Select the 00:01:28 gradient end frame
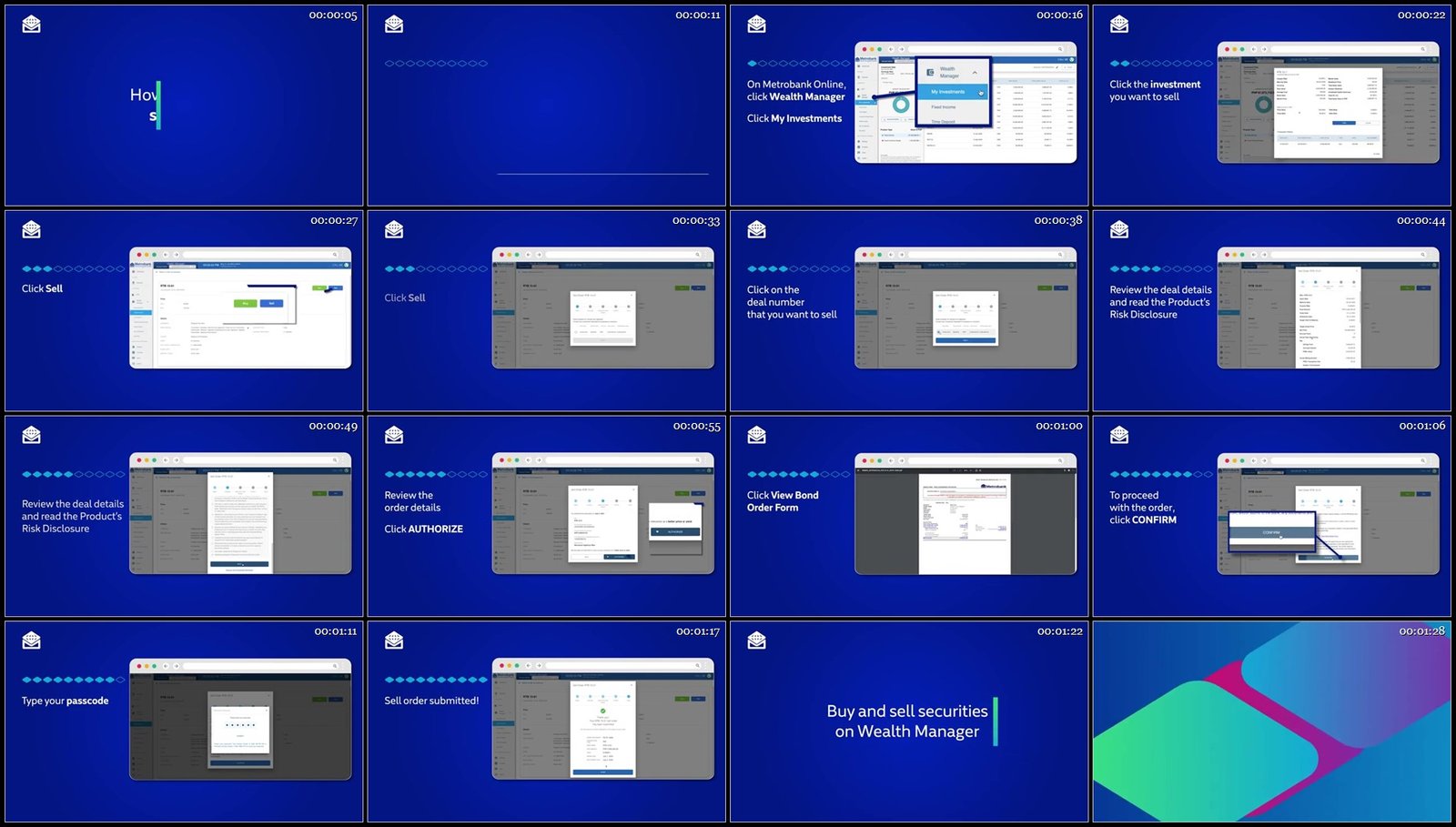The height and width of the screenshot is (827, 1456). pos(1271,721)
